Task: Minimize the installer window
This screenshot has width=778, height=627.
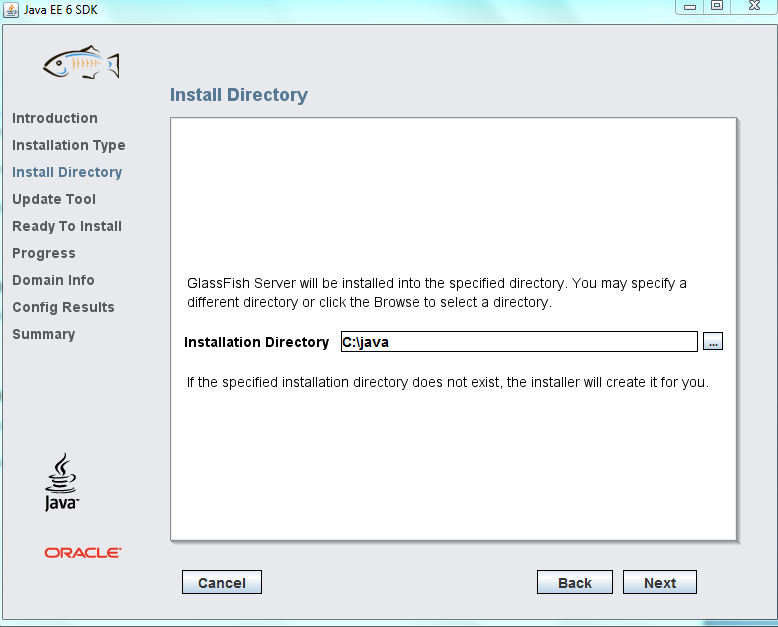Action: point(690,6)
